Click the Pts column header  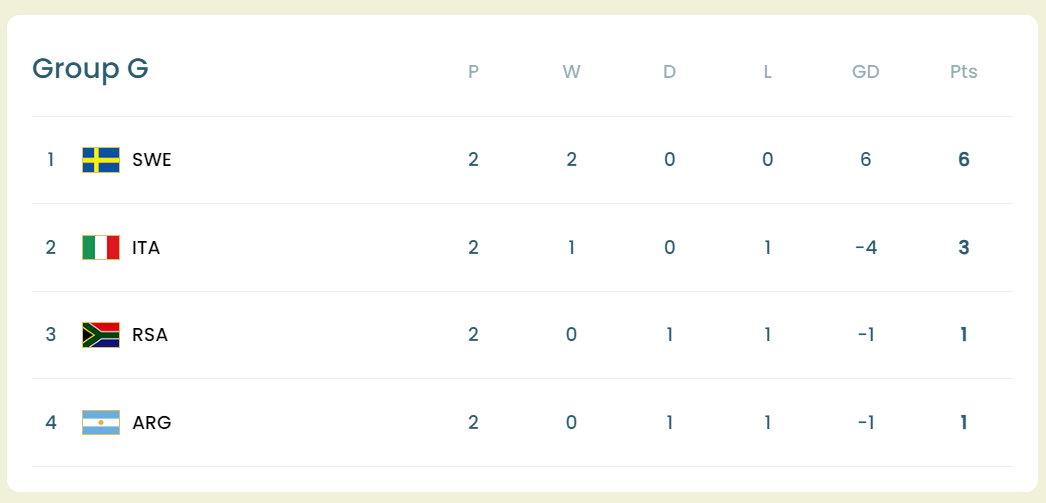tap(964, 72)
